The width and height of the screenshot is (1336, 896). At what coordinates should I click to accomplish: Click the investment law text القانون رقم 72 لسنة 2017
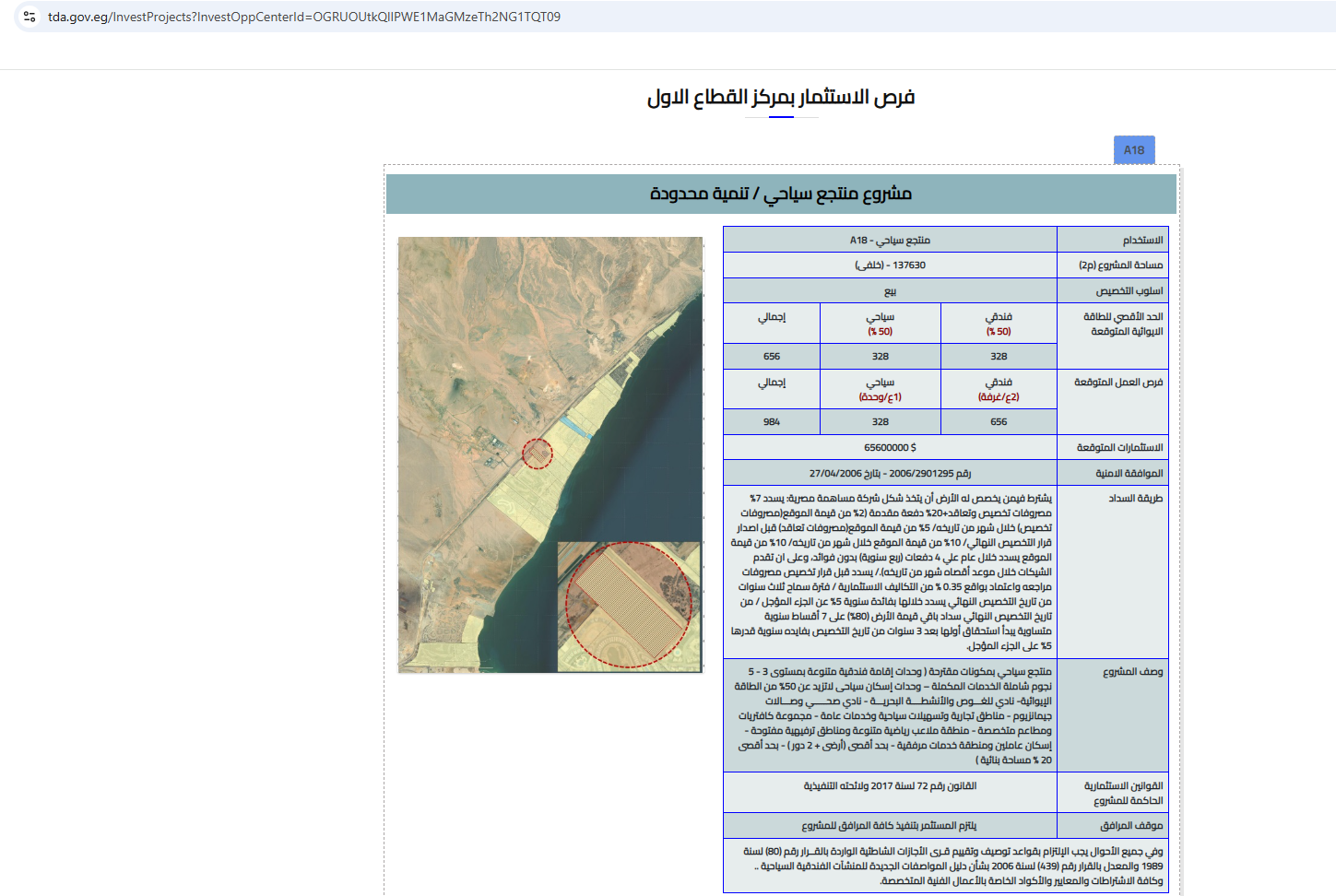(890, 786)
